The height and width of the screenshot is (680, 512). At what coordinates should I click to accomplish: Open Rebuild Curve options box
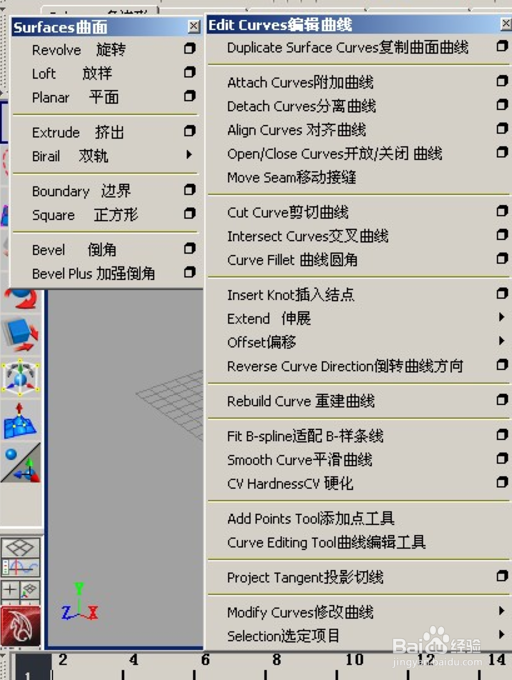click(x=502, y=399)
